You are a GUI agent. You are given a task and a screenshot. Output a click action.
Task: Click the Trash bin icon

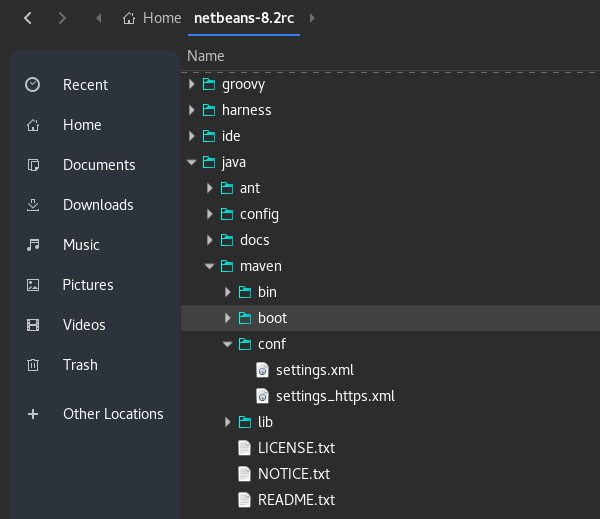[x=33, y=365]
